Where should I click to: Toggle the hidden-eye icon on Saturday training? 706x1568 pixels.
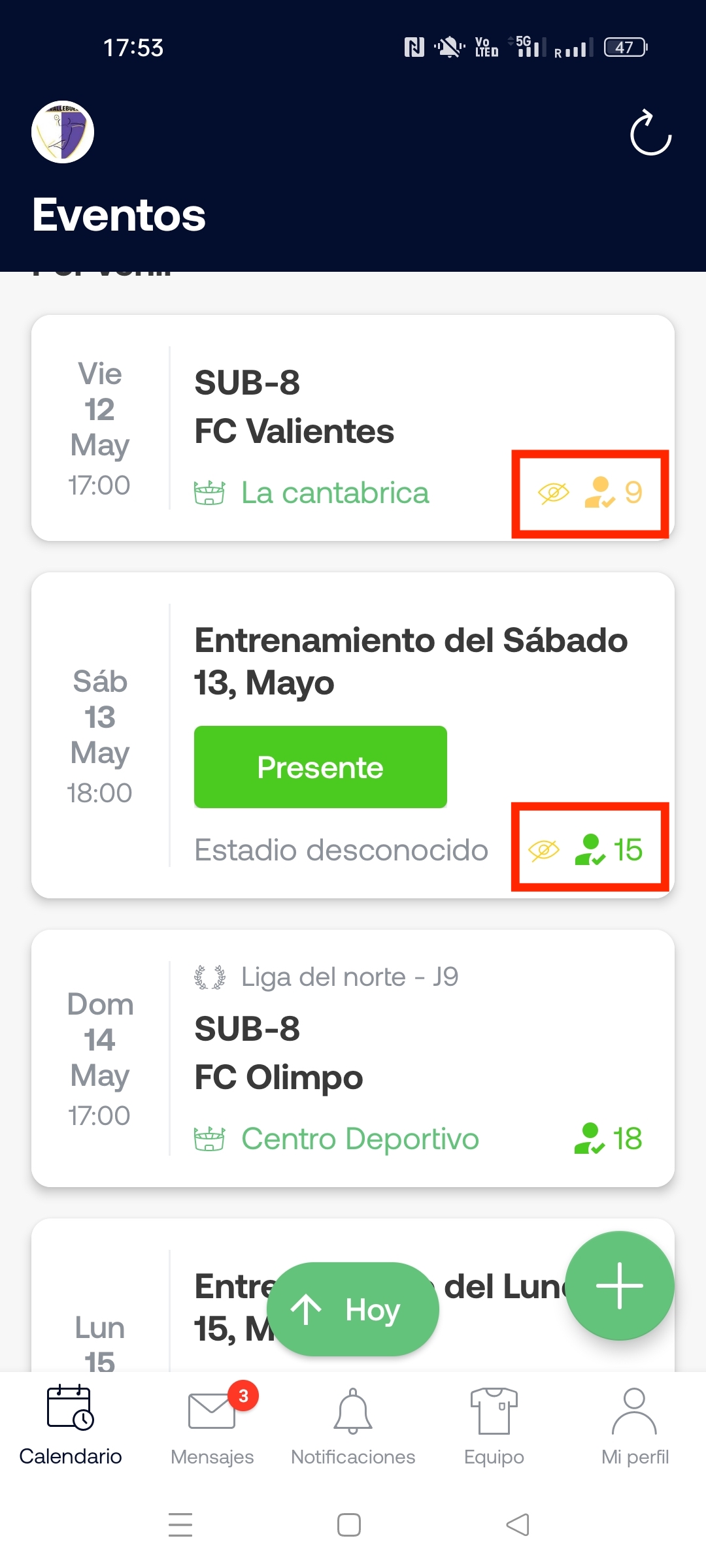[544, 850]
